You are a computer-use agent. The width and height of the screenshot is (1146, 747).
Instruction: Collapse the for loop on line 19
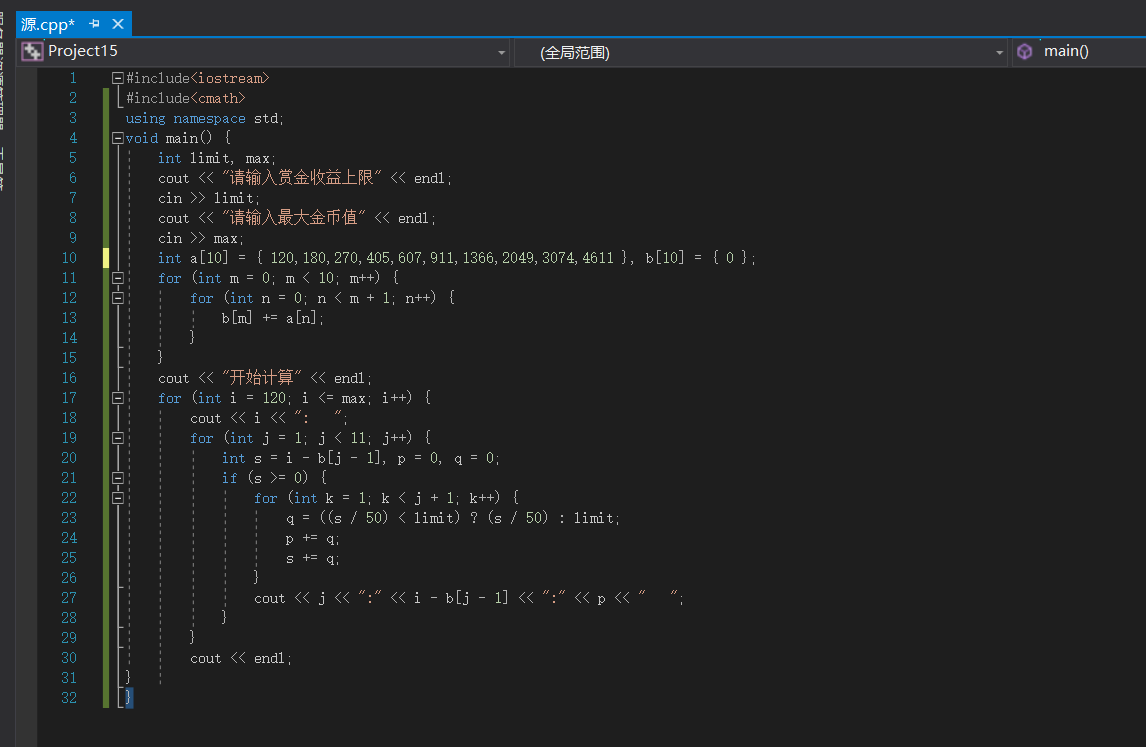(117, 438)
